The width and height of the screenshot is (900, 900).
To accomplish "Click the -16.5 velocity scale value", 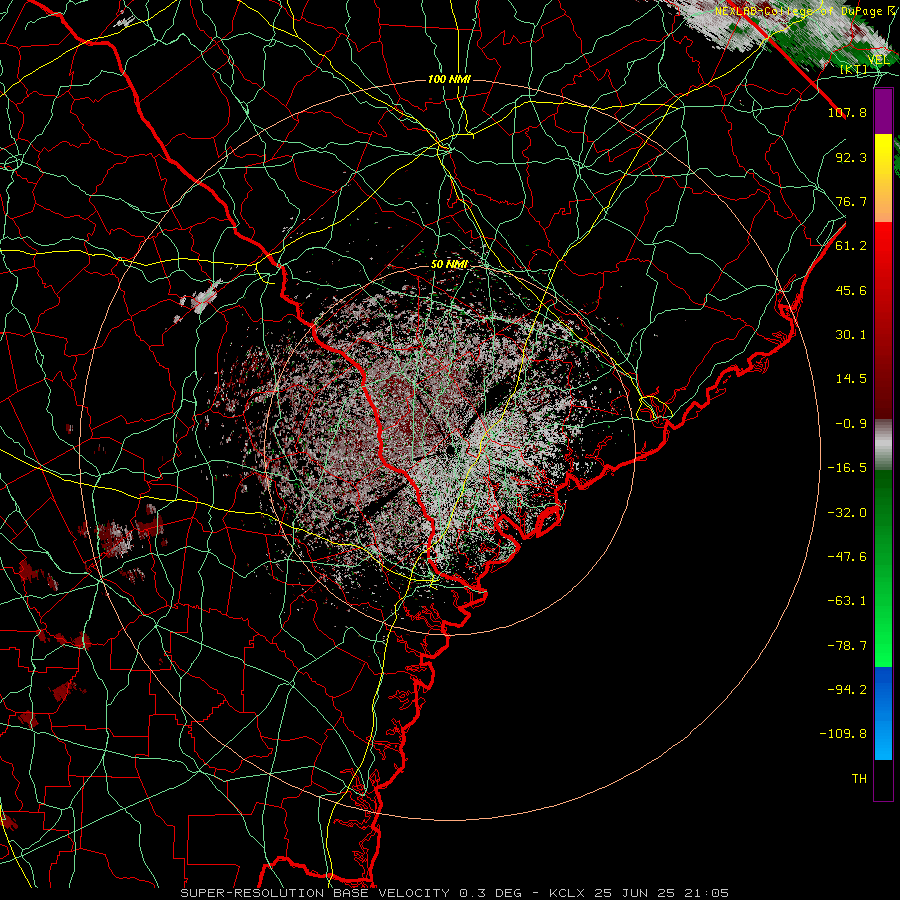I will 847,468.
